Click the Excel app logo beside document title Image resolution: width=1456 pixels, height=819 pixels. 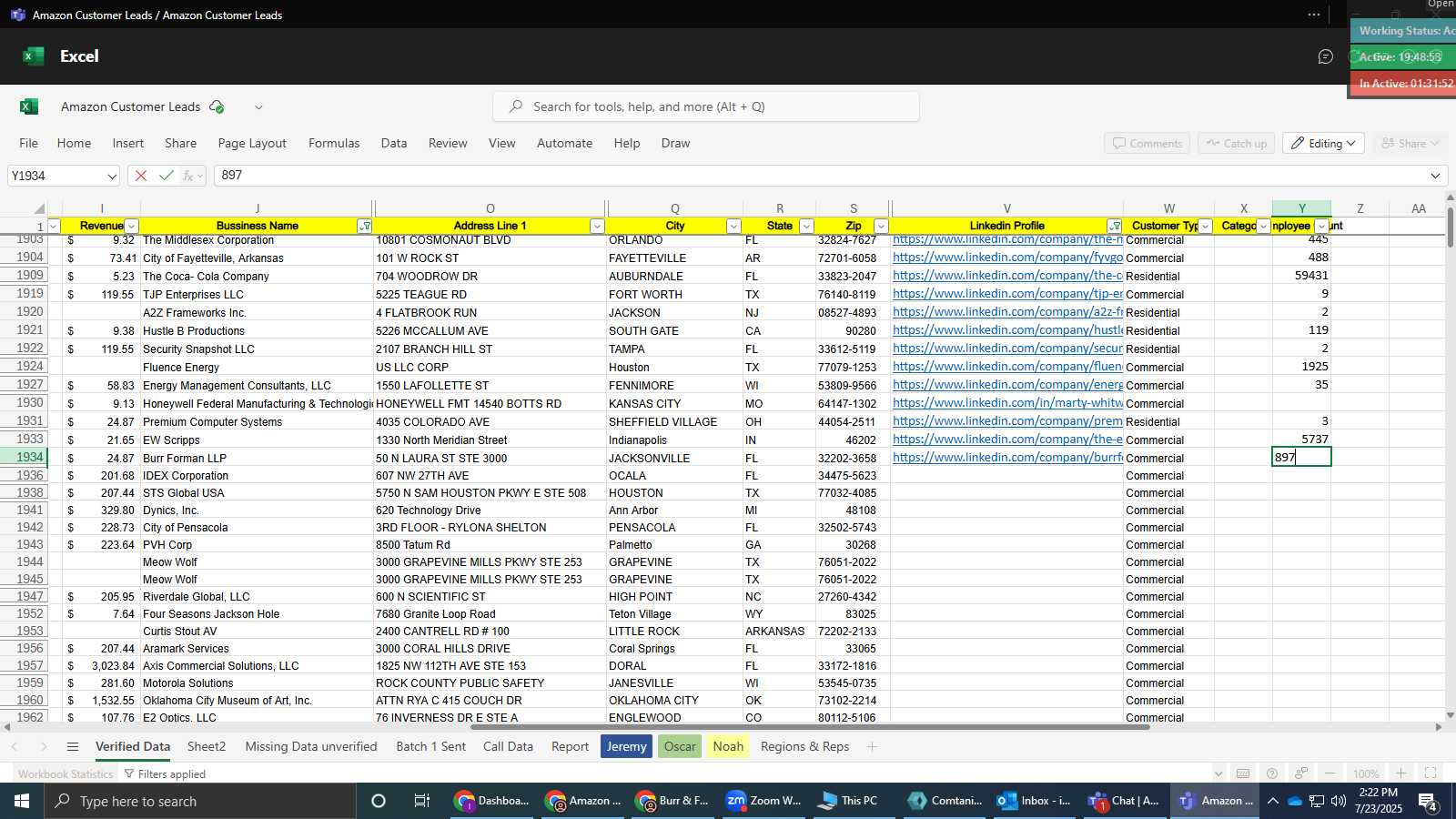click(29, 106)
